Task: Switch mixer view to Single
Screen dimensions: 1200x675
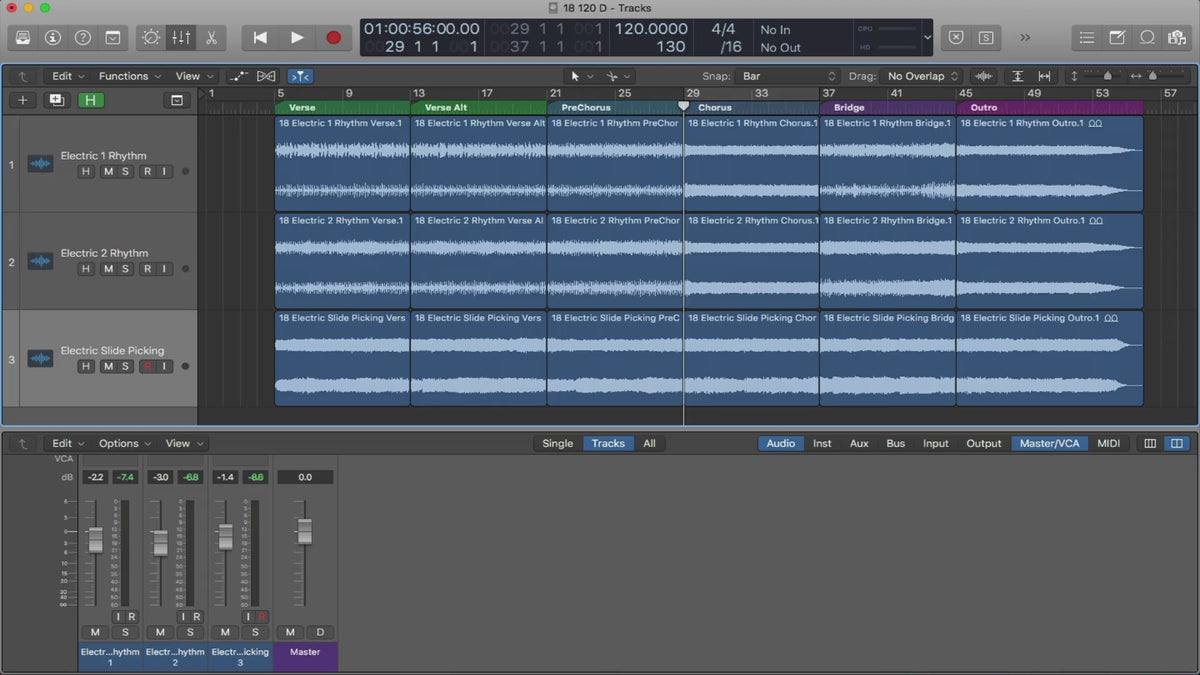Action: [558, 443]
